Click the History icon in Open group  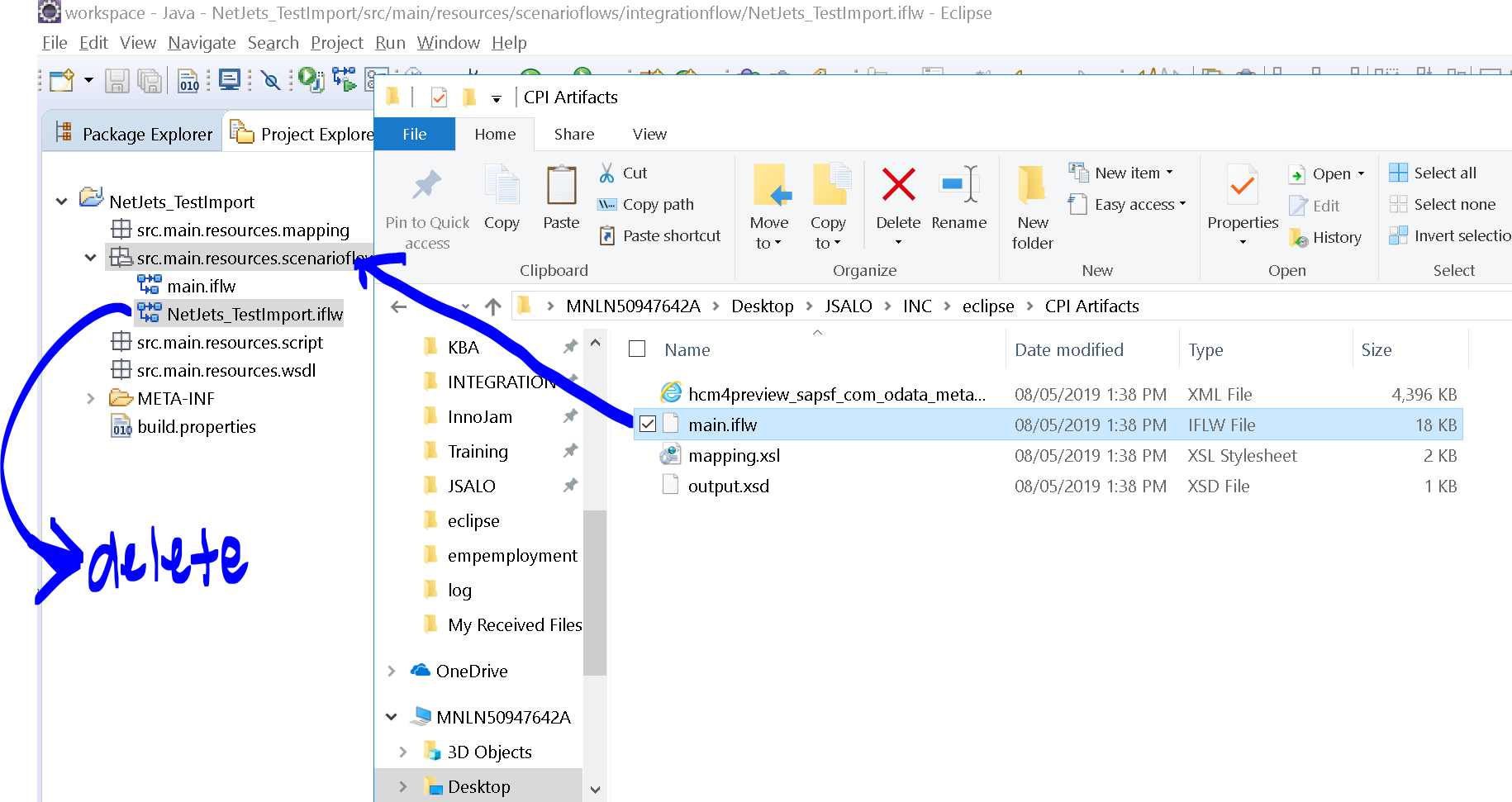1298,238
